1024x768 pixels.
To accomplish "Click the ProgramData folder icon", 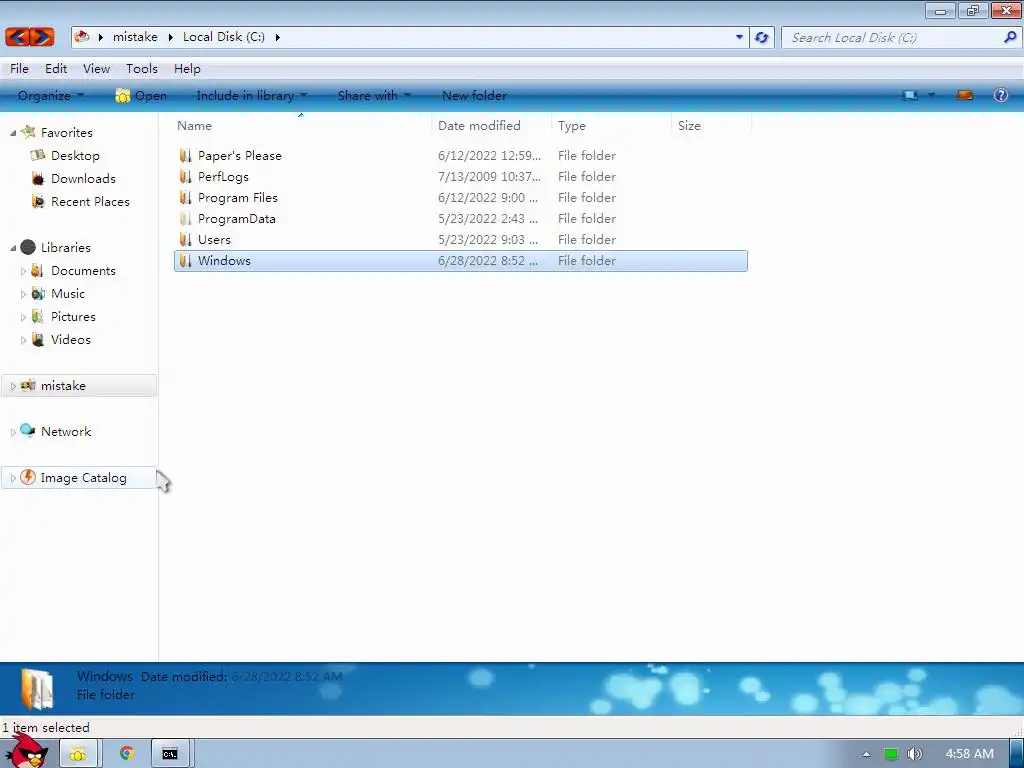I will coord(185,218).
